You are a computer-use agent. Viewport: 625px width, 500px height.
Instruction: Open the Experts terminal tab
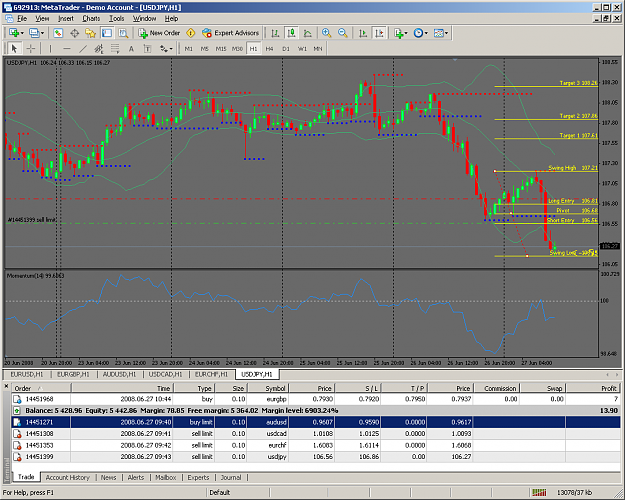click(x=198, y=477)
